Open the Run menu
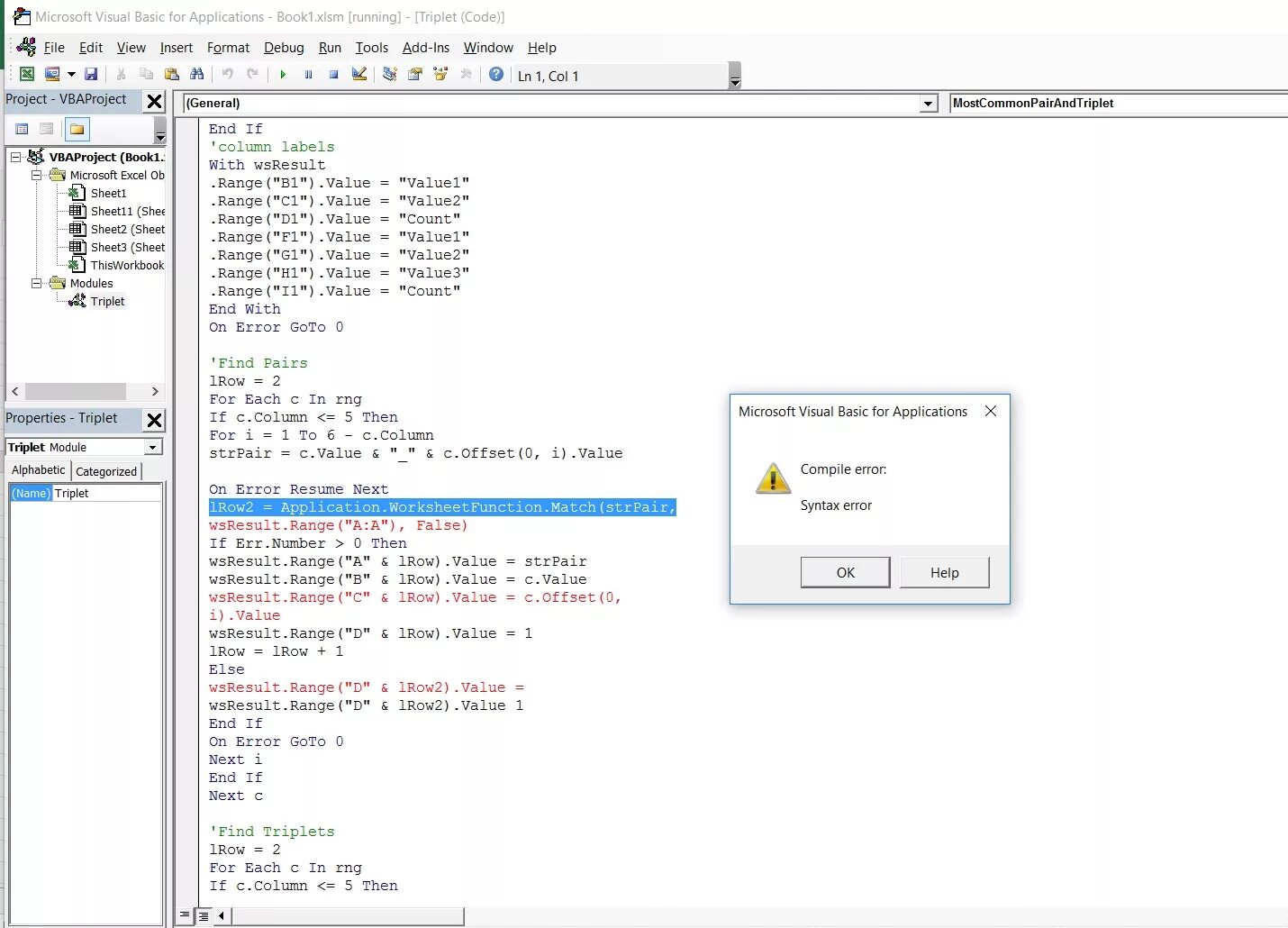 tap(331, 48)
